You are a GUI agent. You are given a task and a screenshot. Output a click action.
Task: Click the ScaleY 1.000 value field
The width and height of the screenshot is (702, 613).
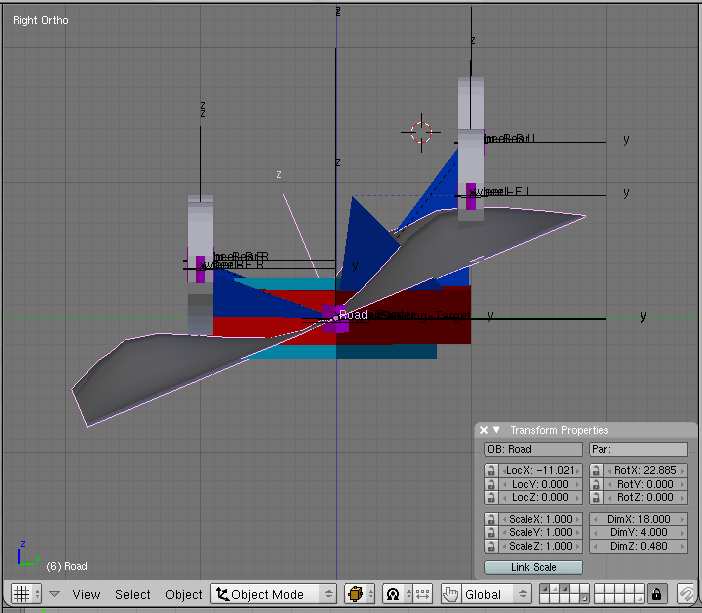pos(540,532)
